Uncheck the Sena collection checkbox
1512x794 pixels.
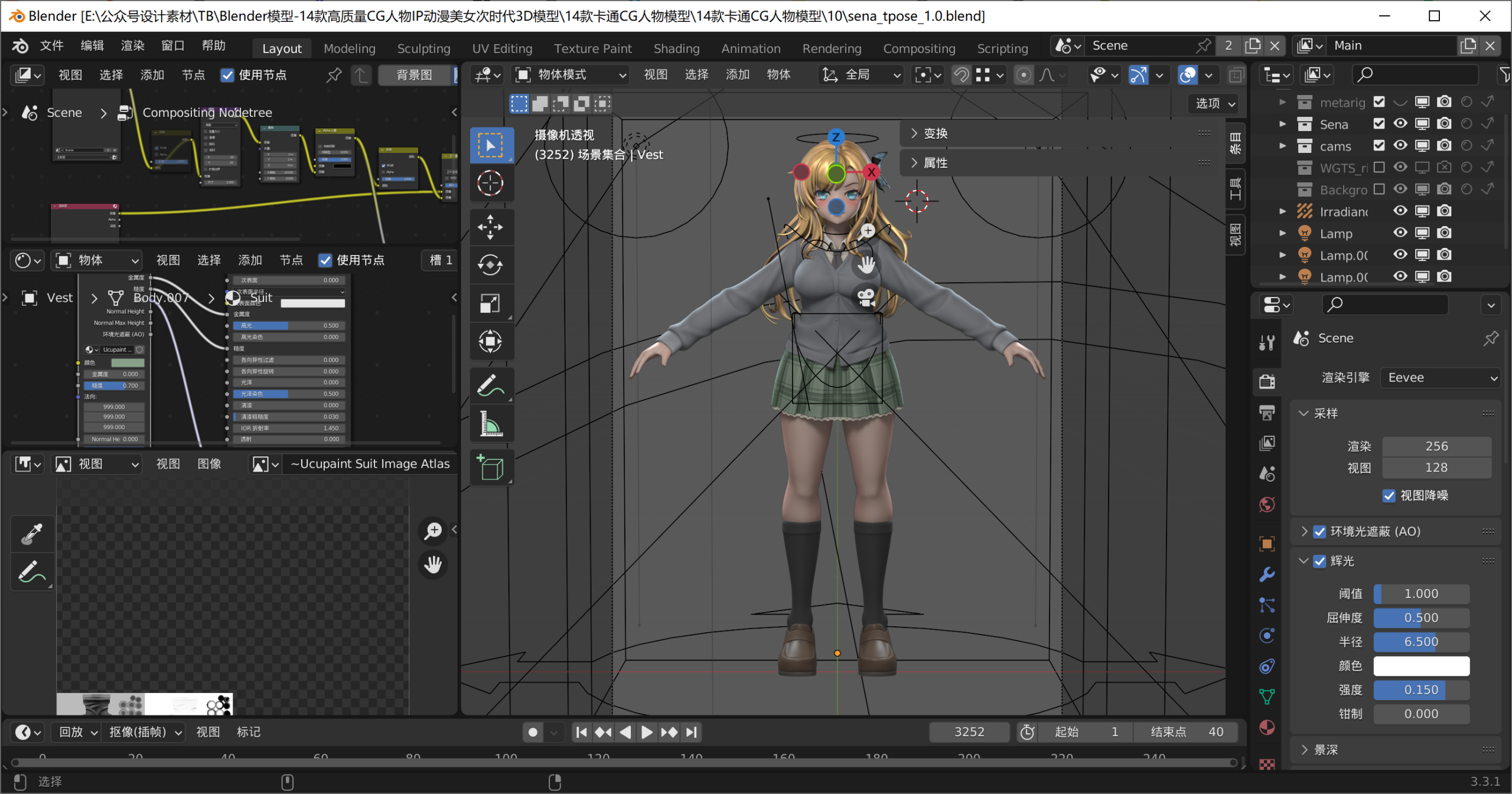click(x=1379, y=123)
